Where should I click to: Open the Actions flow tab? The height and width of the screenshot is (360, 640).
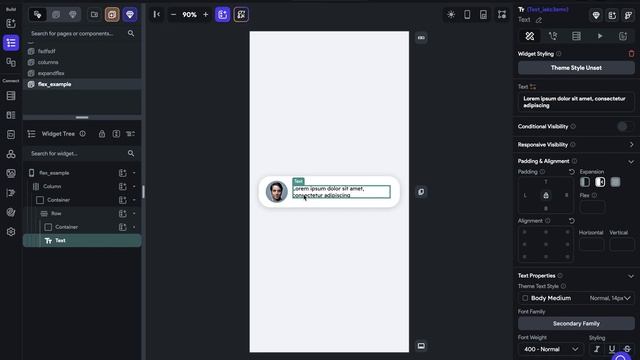(x=553, y=36)
